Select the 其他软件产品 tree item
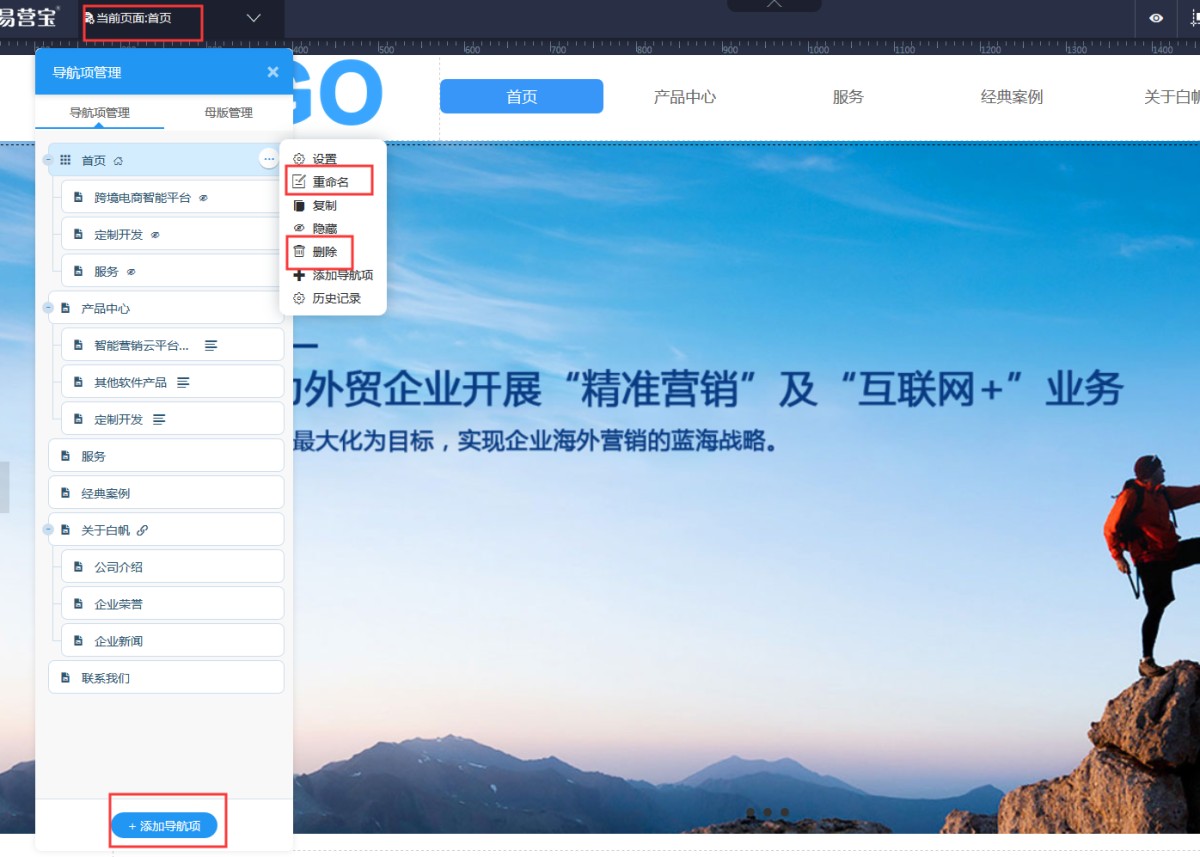This screenshot has height=857, width=1200. 173,382
